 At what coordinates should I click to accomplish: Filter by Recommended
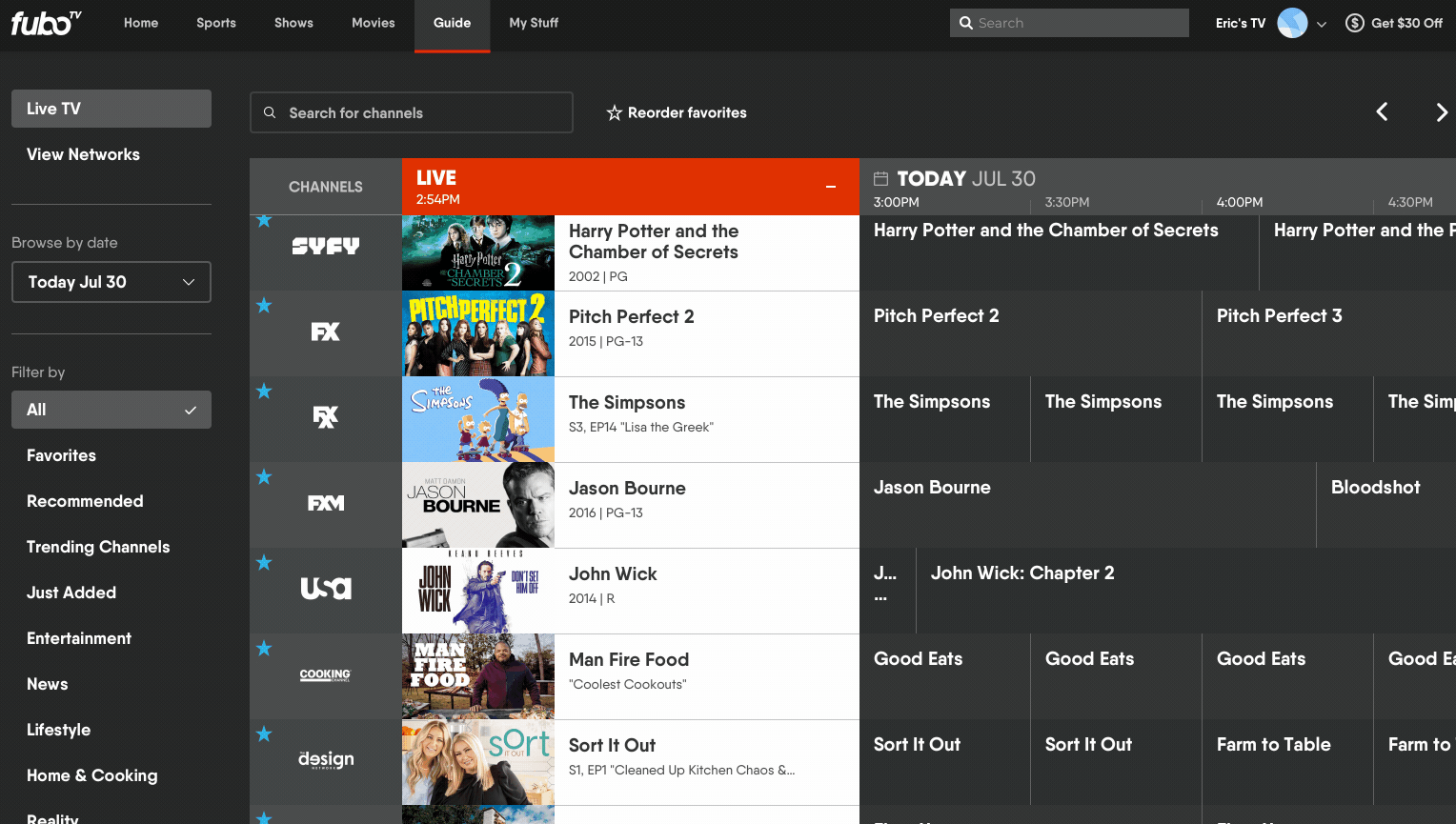pos(85,501)
